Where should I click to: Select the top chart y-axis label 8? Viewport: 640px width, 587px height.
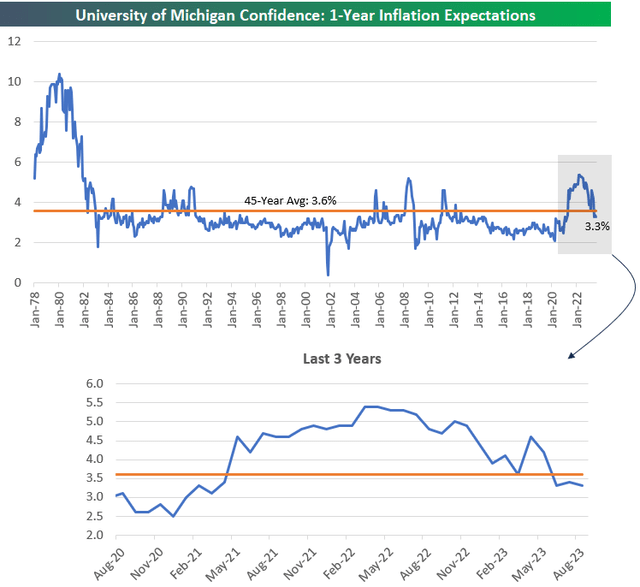[x=18, y=122]
